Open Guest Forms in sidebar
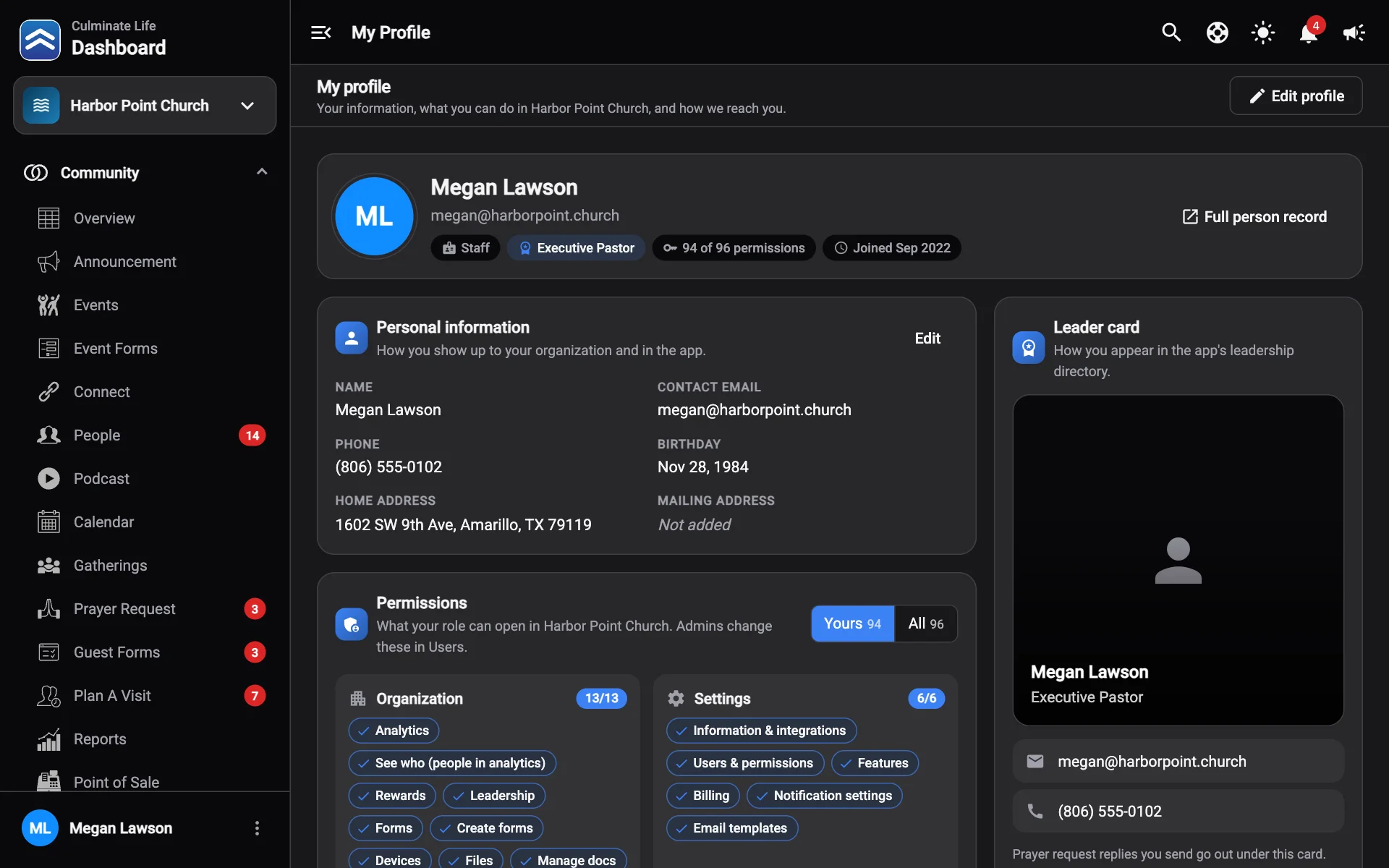The width and height of the screenshot is (1389, 868). (x=145, y=652)
